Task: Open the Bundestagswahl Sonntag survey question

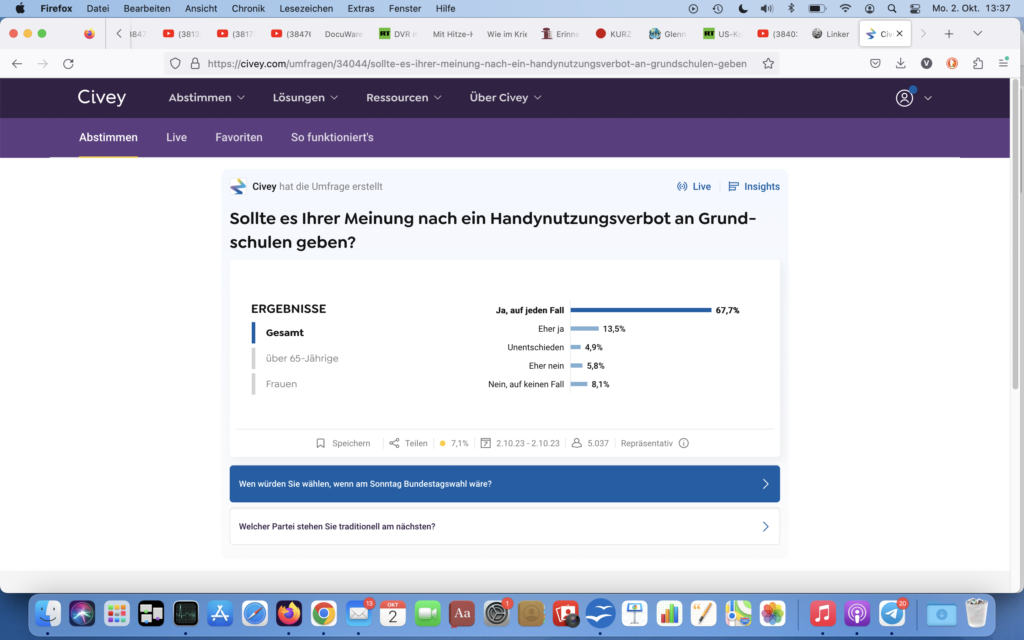Action: (504, 484)
